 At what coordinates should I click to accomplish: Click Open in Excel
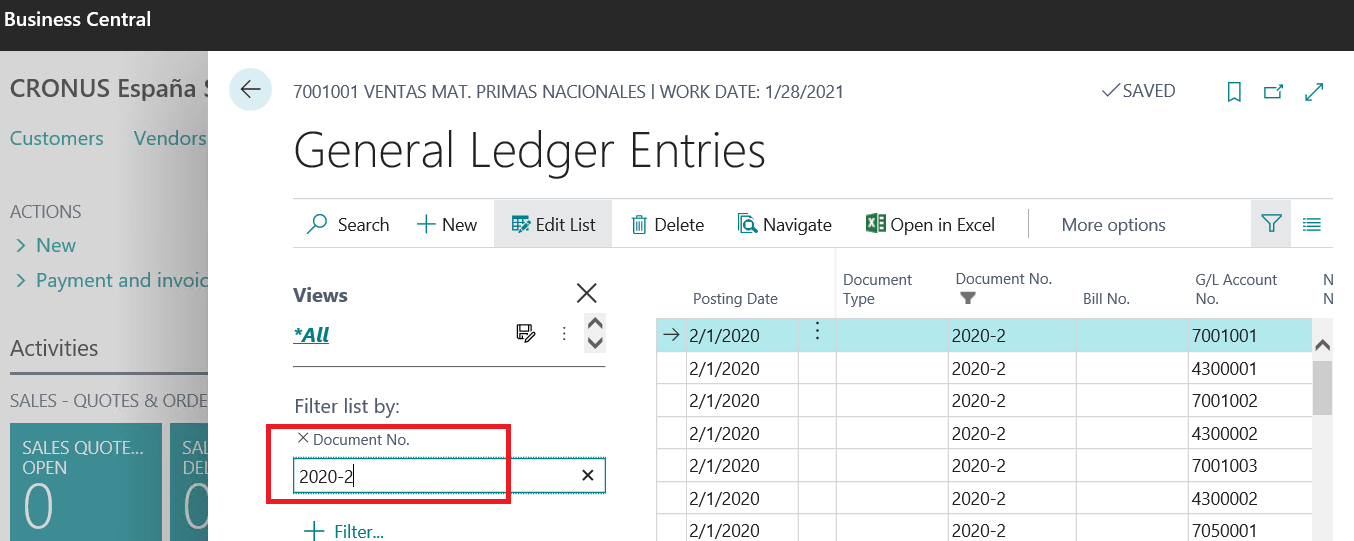930,225
